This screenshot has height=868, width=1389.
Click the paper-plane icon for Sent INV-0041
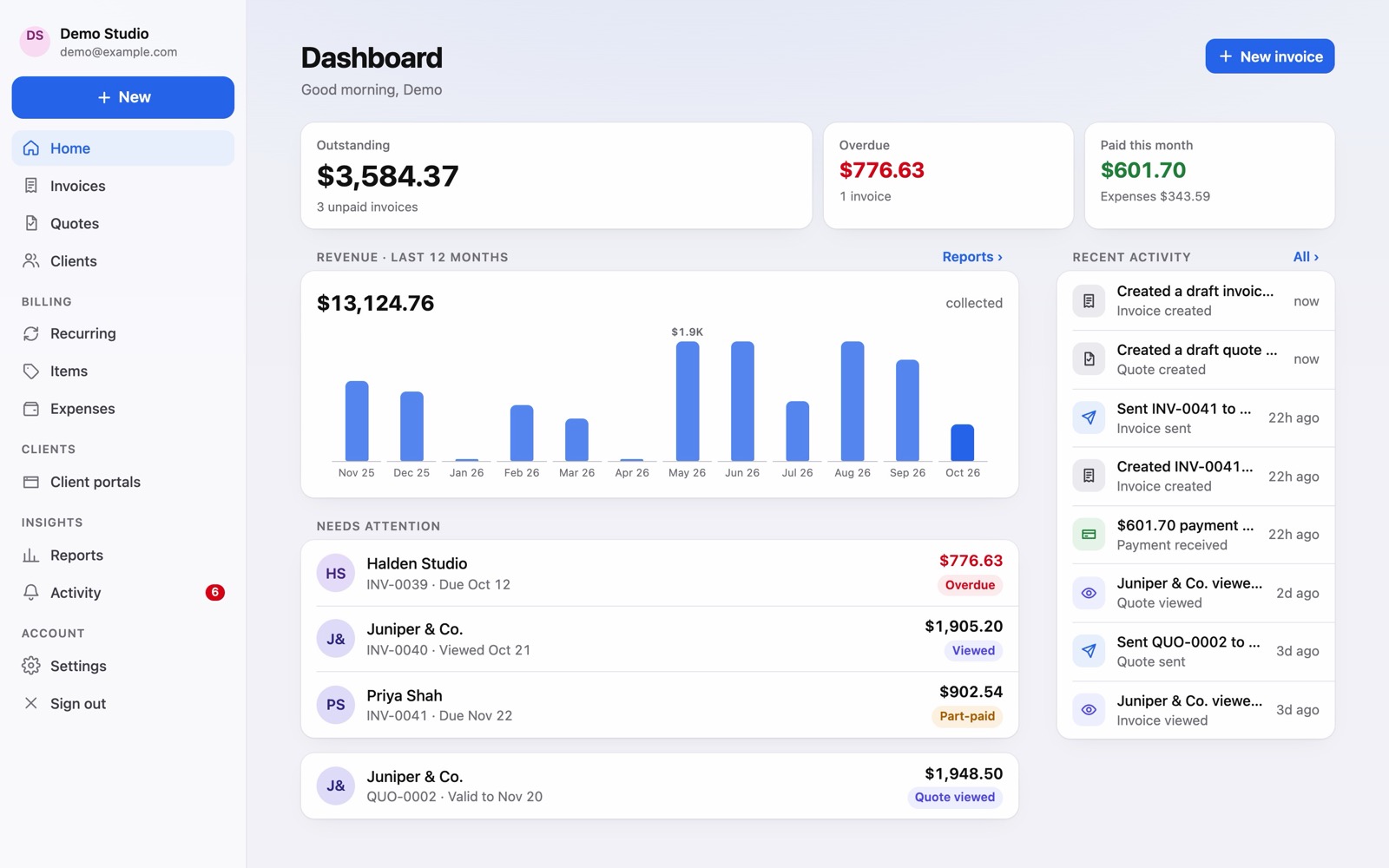[x=1089, y=418]
